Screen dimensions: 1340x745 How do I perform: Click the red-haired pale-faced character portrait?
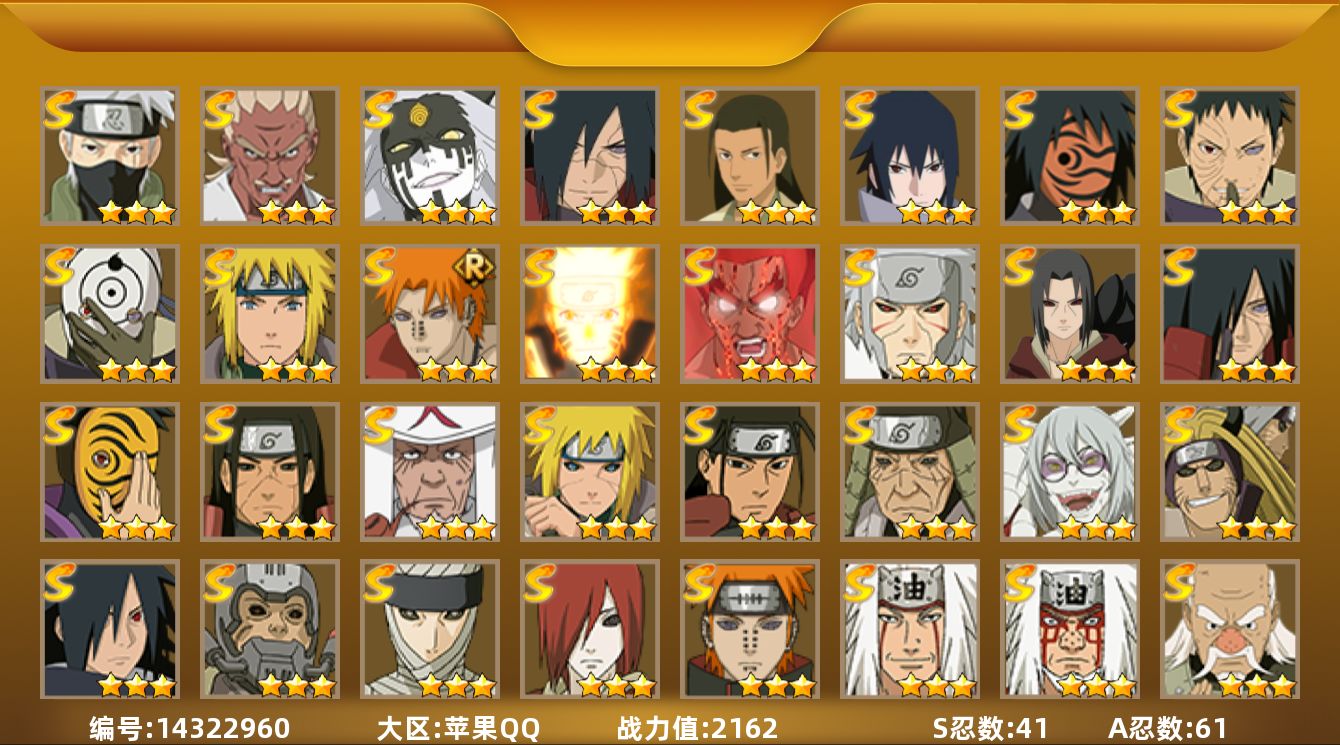point(589,629)
